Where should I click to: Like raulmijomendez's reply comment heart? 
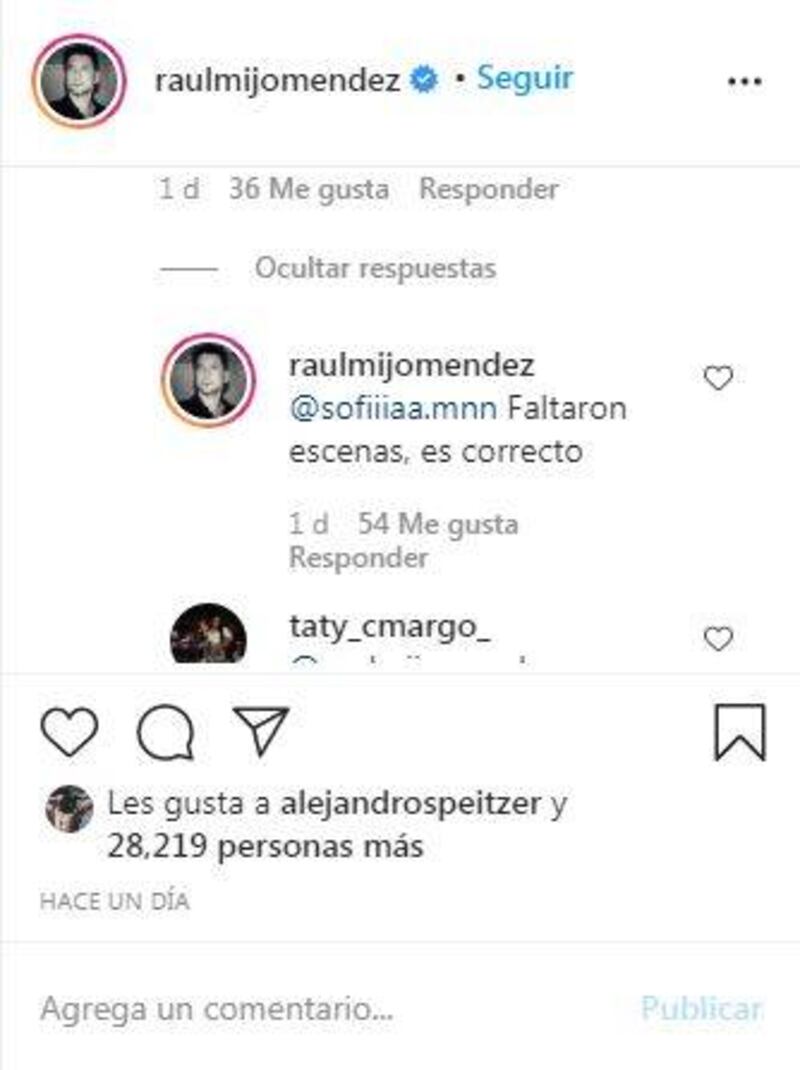[x=718, y=378]
